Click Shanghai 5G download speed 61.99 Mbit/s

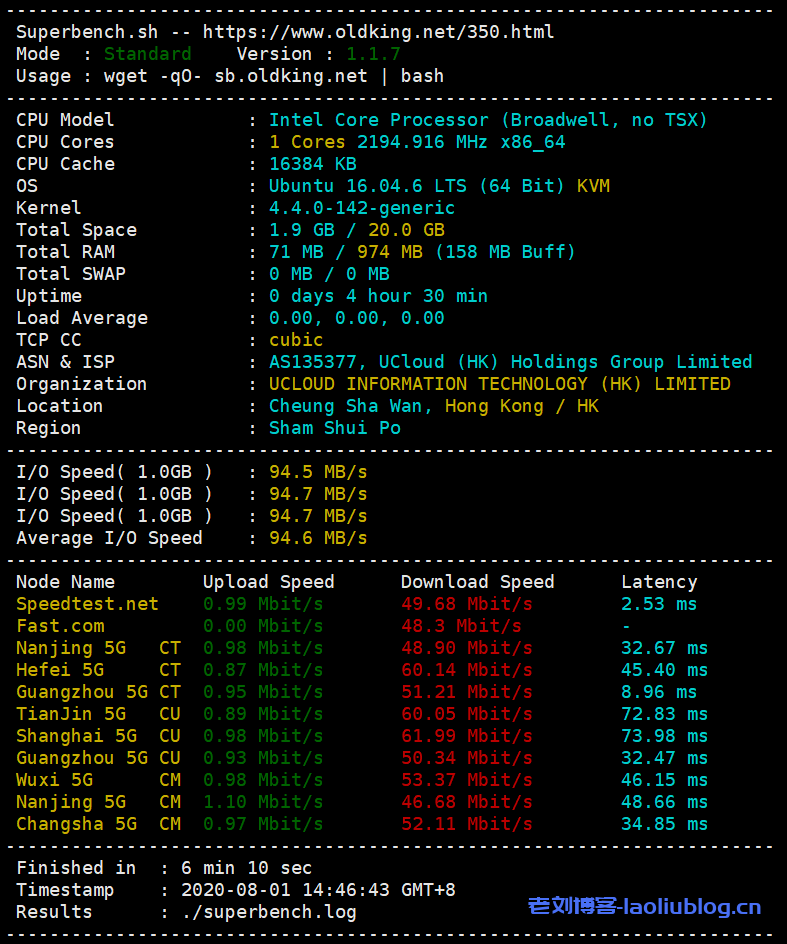pyautogui.click(x=466, y=736)
